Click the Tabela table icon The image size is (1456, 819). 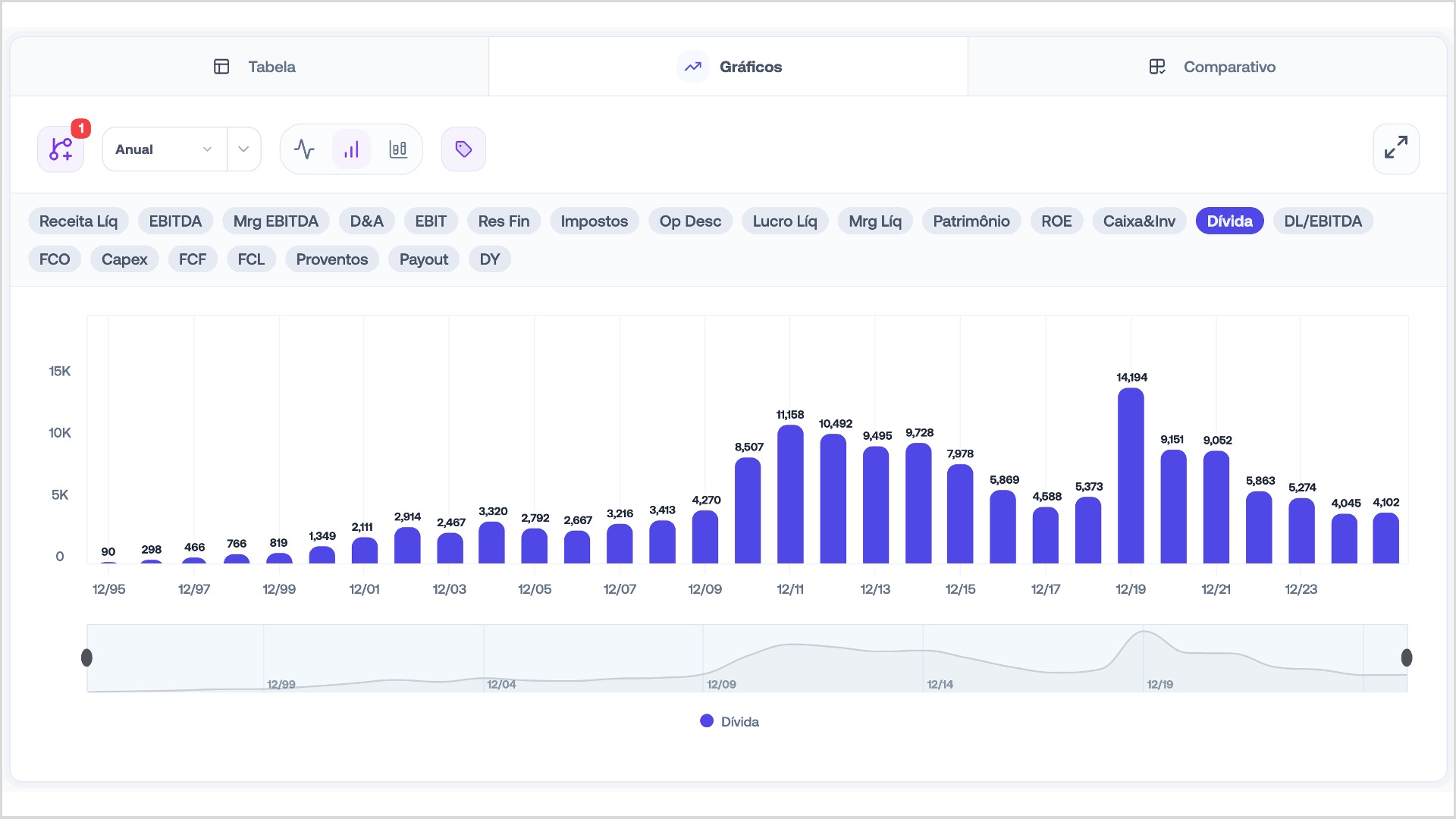(x=221, y=67)
